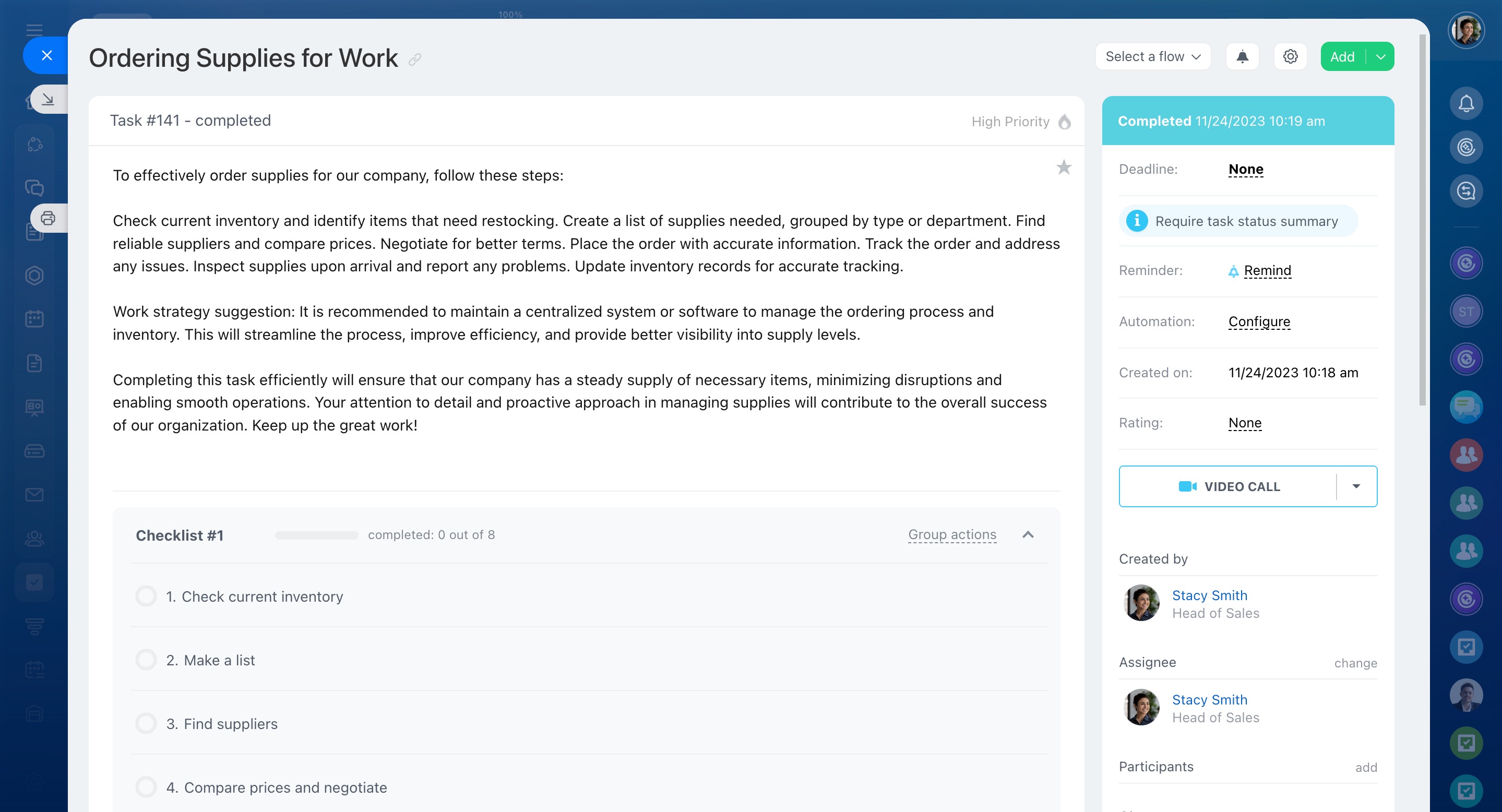Click the Configure automation link
Viewport: 1502px width, 812px height.
tap(1259, 322)
